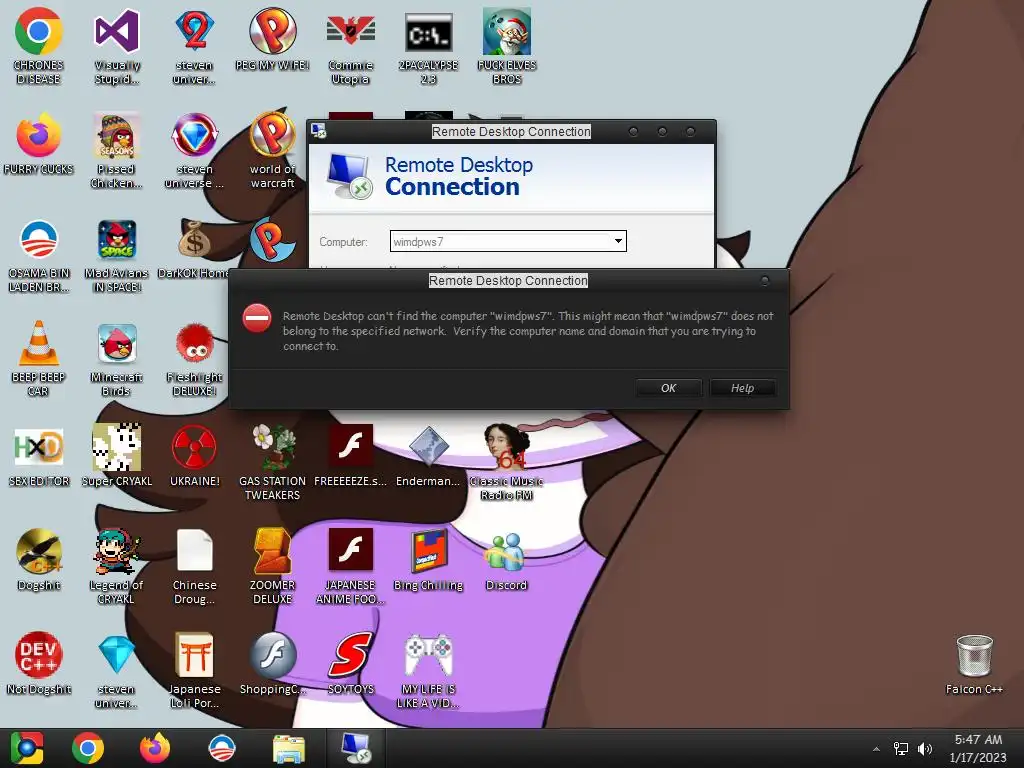
Task: Open the network tray icon
Action: click(x=901, y=748)
